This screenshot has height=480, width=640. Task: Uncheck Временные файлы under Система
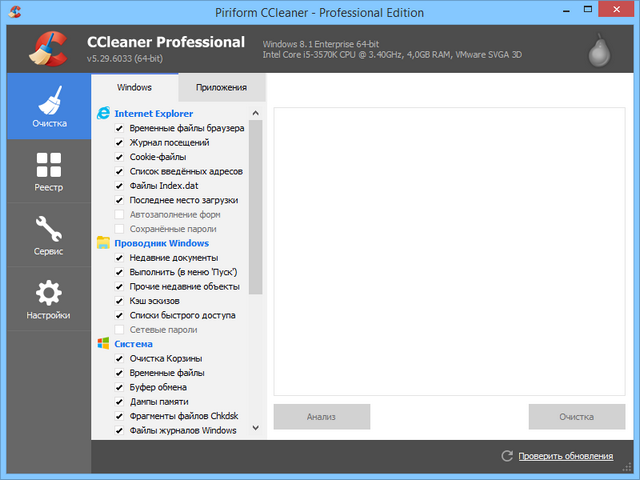click(119, 373)
